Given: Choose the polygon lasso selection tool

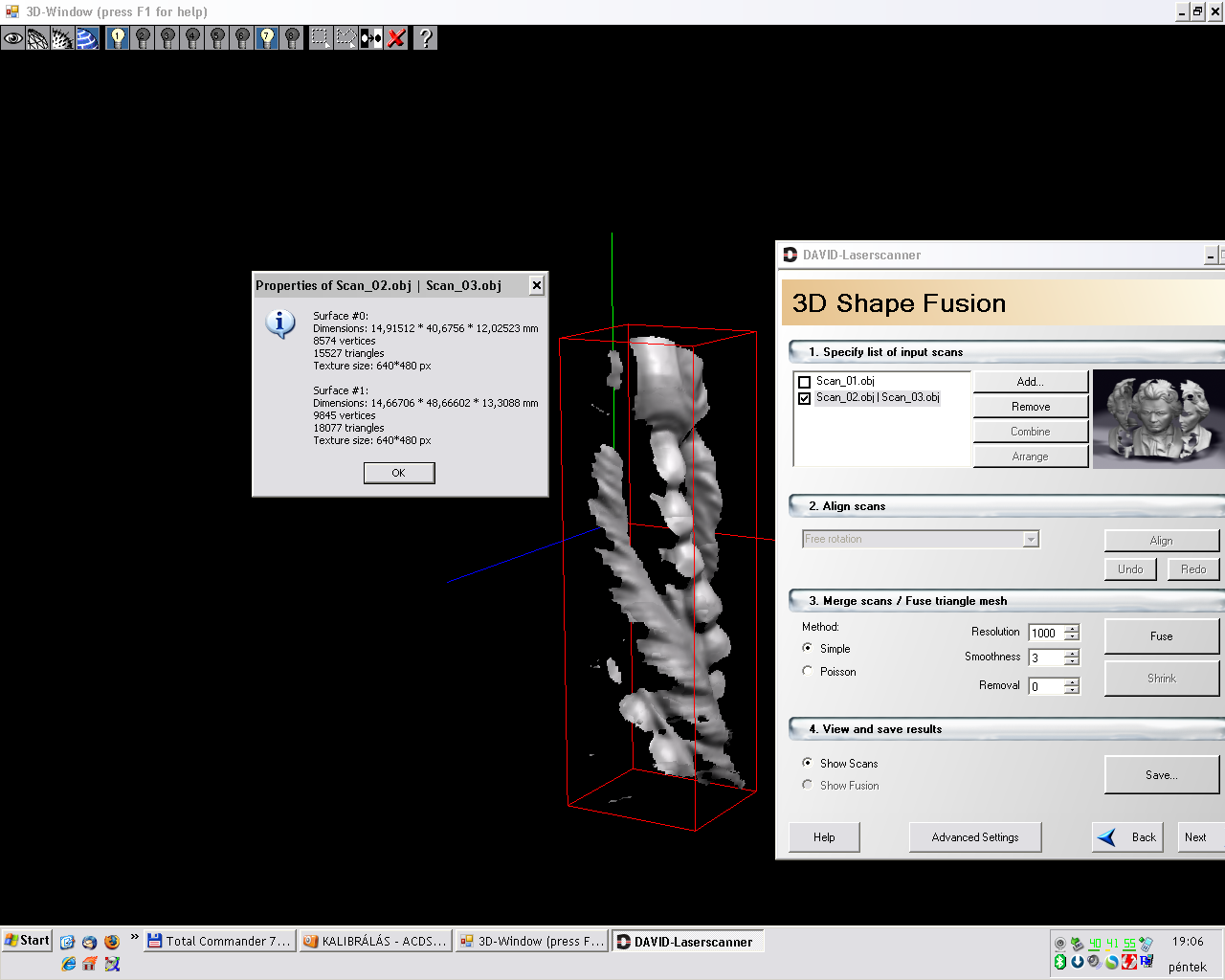Looking at the screenshot, I should [345, 38].
